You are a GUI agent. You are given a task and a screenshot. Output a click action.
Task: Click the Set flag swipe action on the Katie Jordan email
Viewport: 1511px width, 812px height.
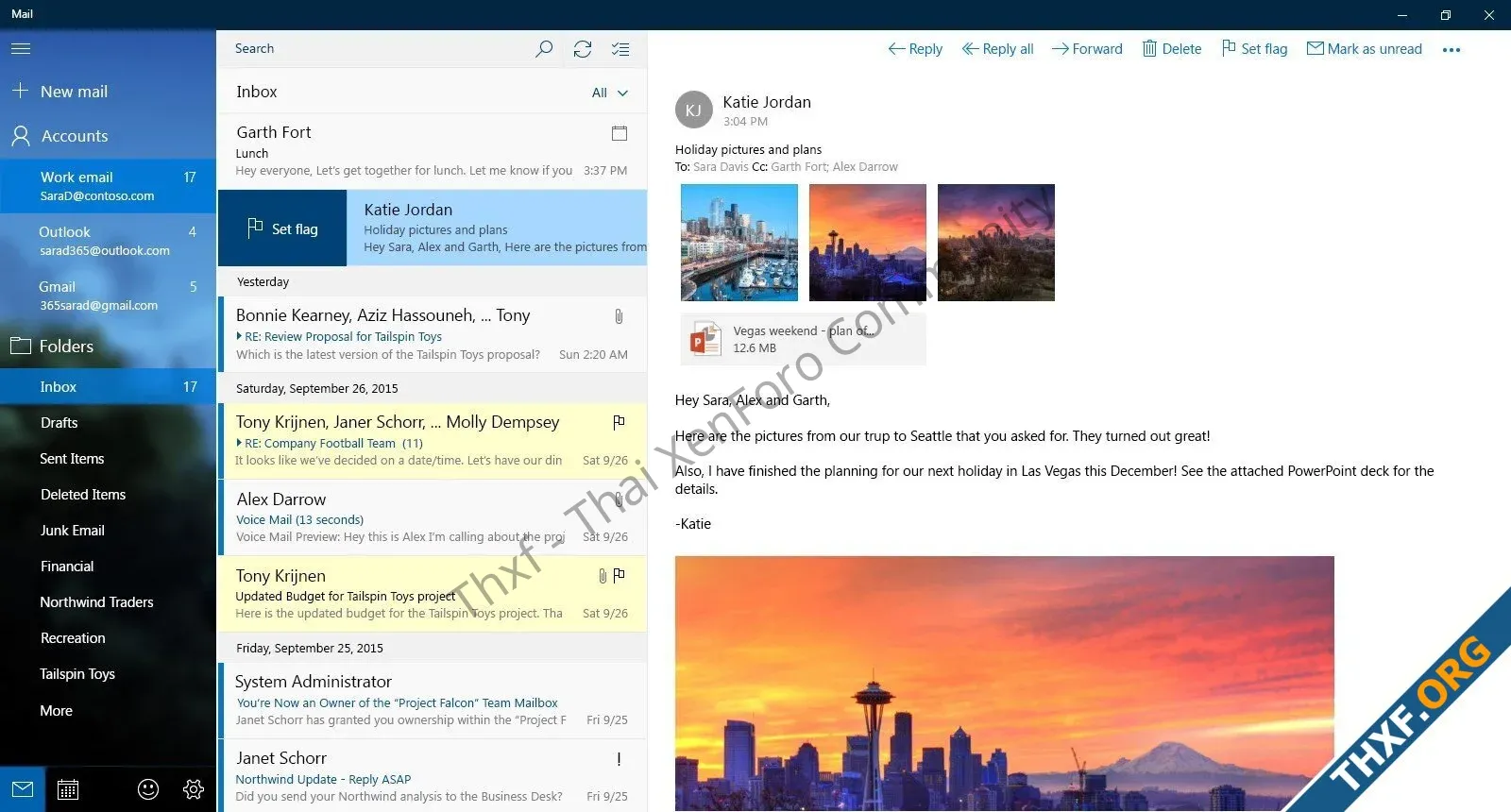tap(282, 228)
